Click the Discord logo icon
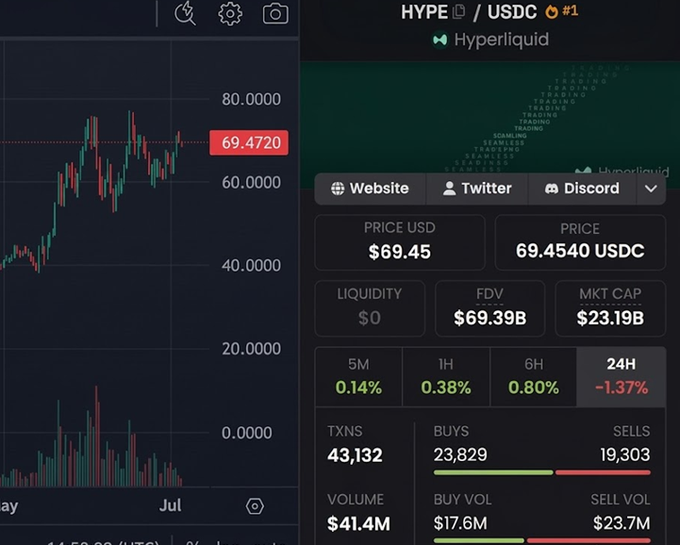The height and width of the screenshot is (545, 680). tap(551, 189)
